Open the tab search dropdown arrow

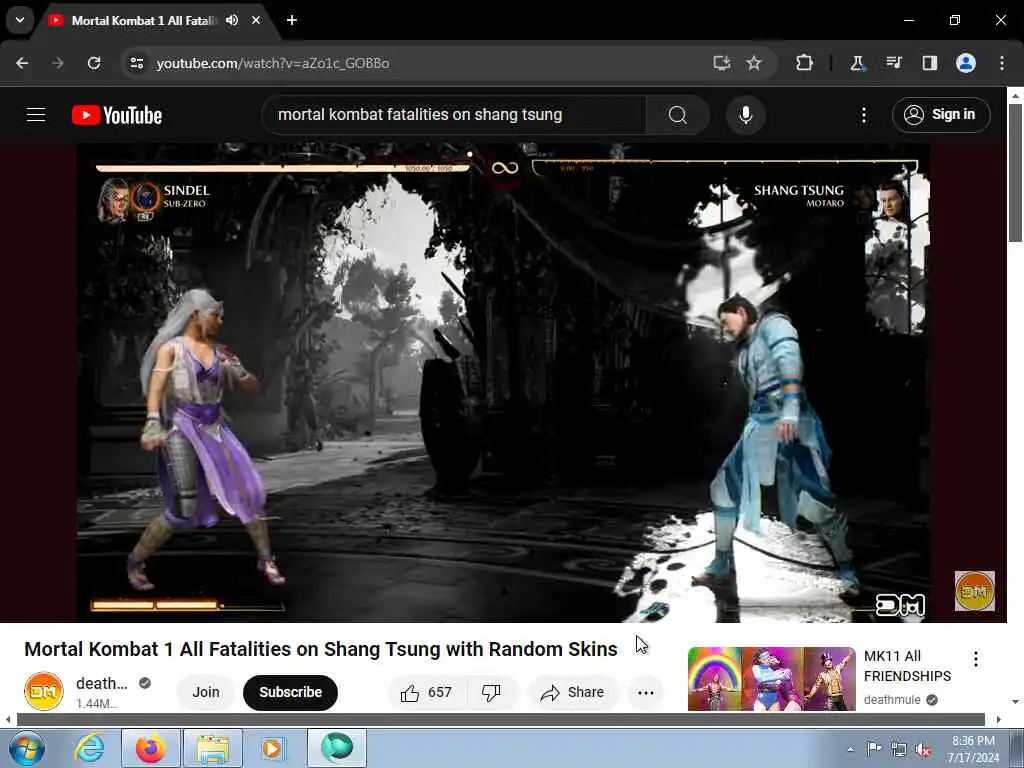coord(20,20)
